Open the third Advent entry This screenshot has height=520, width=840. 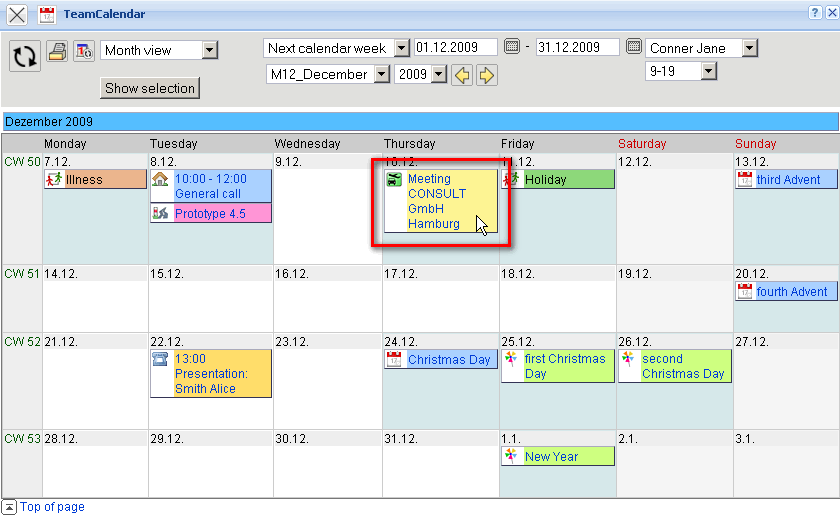tap(787, 179)
